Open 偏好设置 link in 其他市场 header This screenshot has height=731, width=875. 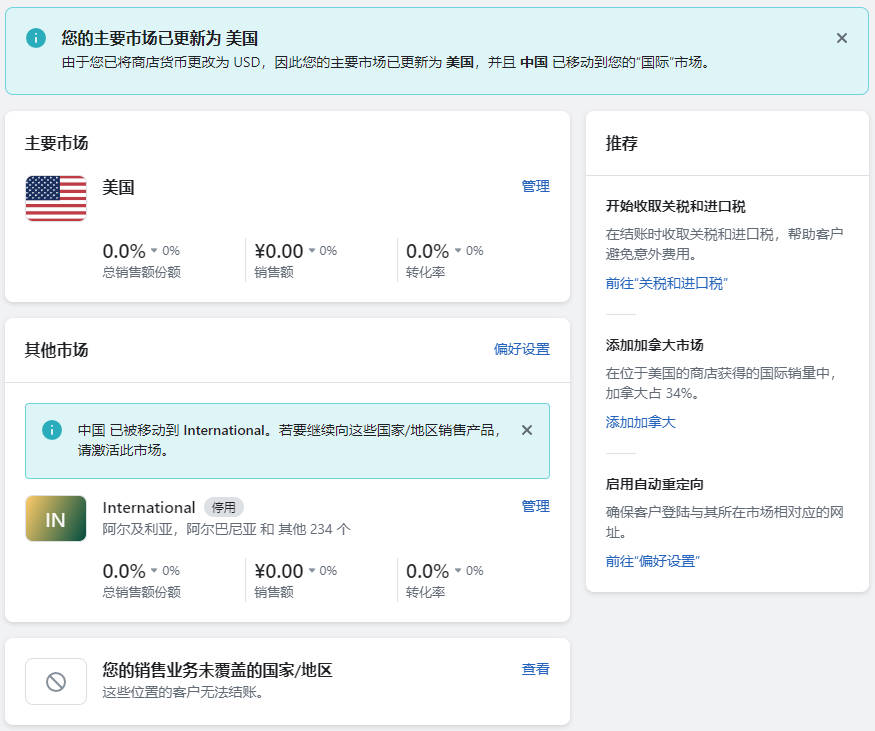[521, 349]
